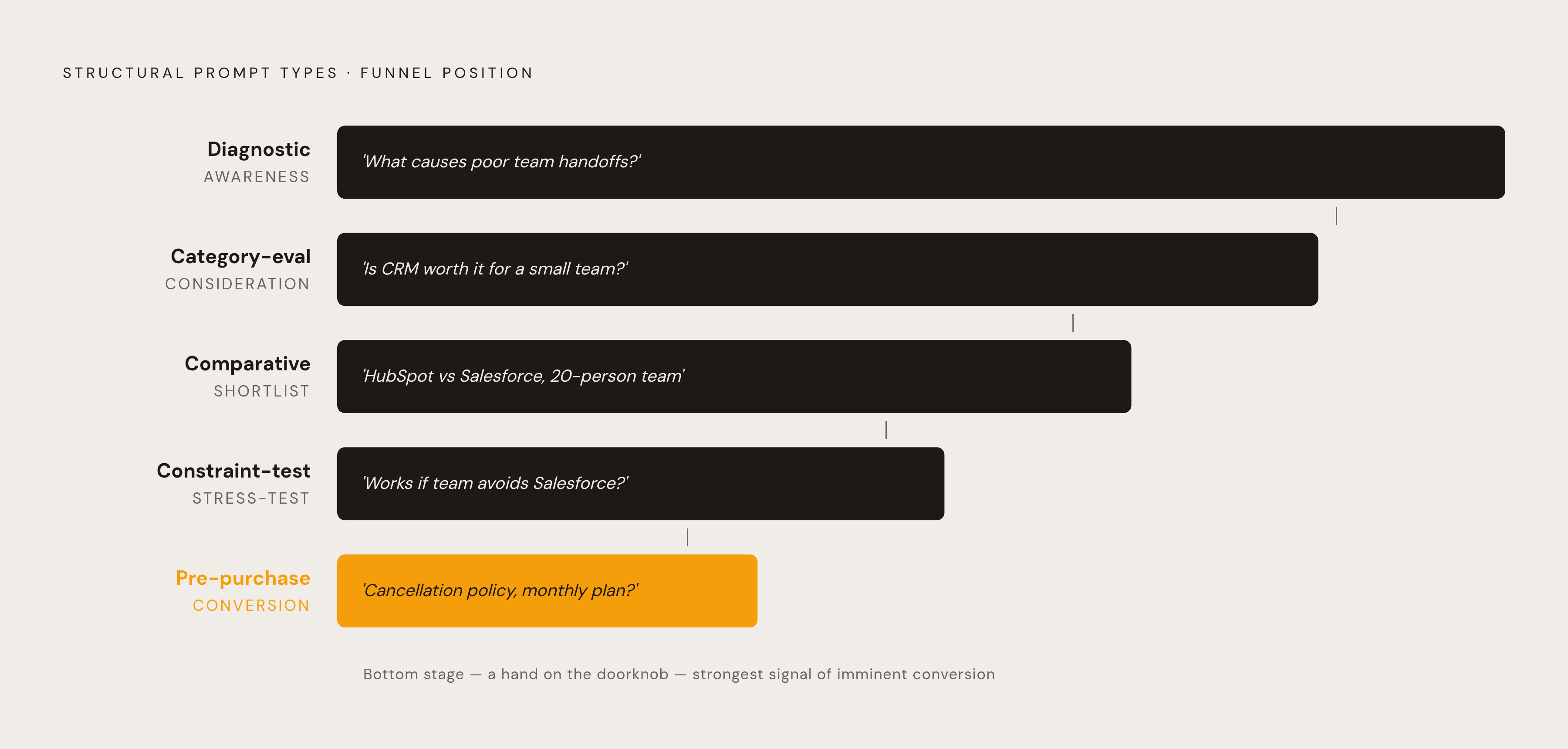The image size is (1568, 749).
Task: Select the orange 'Cancellation policy' bar
Action: [547, 591]
